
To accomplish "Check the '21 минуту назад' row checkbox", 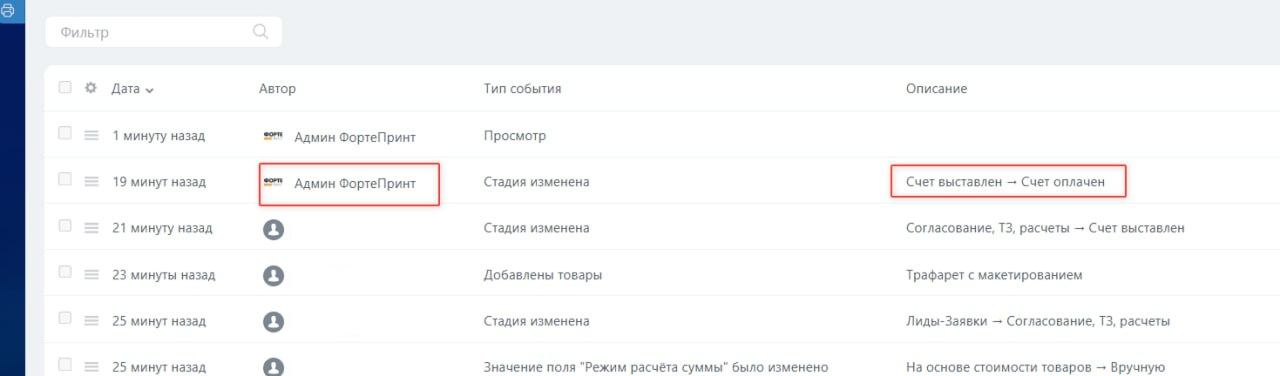I will click(65, 225).
